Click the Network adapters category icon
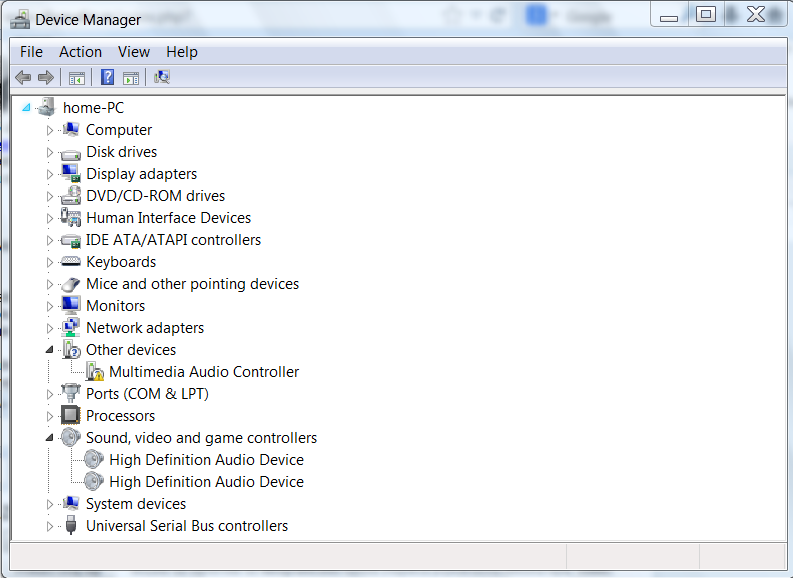Image resolution: width=793 pixels, height=578 pixels. pos(71,327)
